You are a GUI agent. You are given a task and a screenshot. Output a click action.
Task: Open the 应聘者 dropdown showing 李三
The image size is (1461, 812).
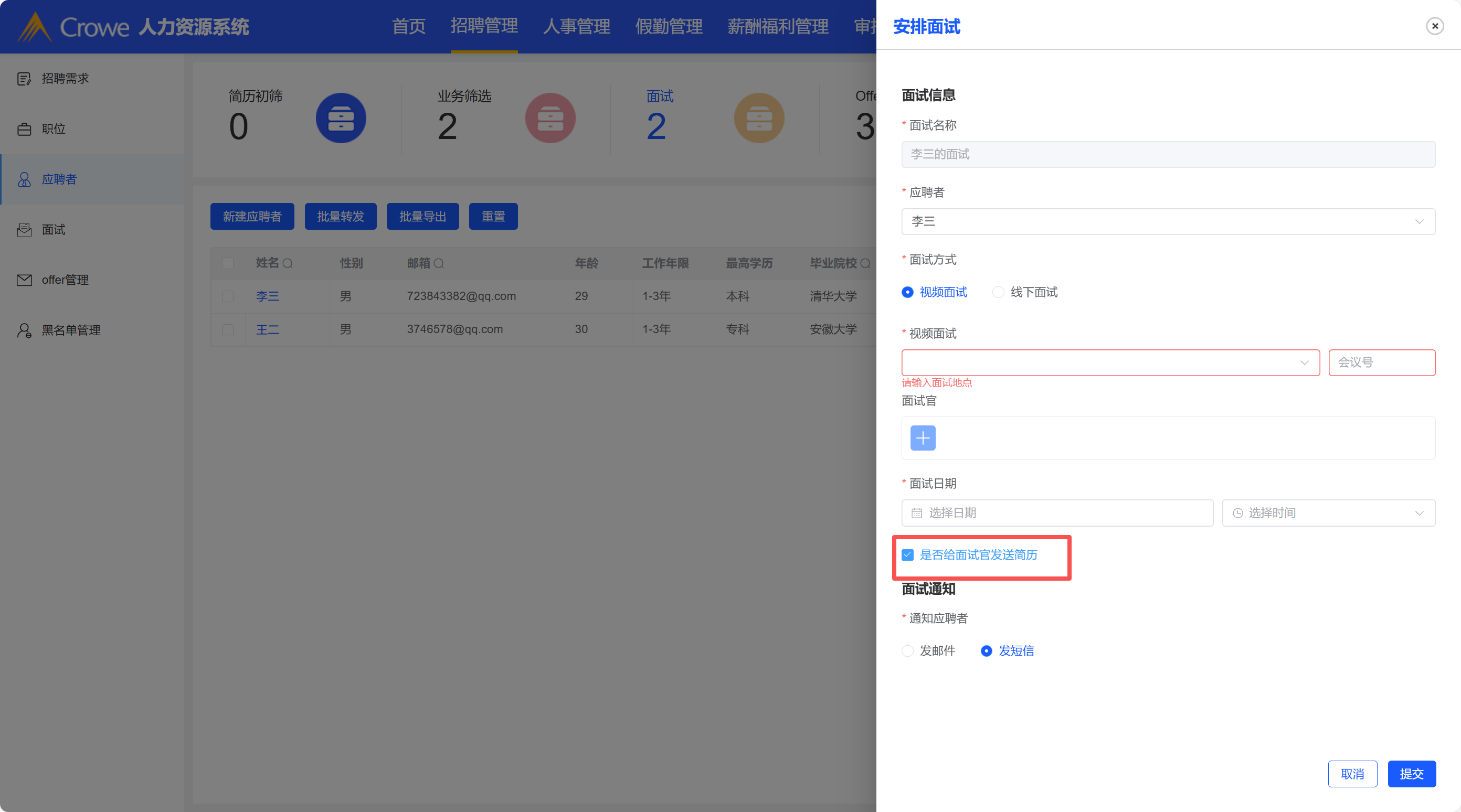click(x=1168, y=221)
